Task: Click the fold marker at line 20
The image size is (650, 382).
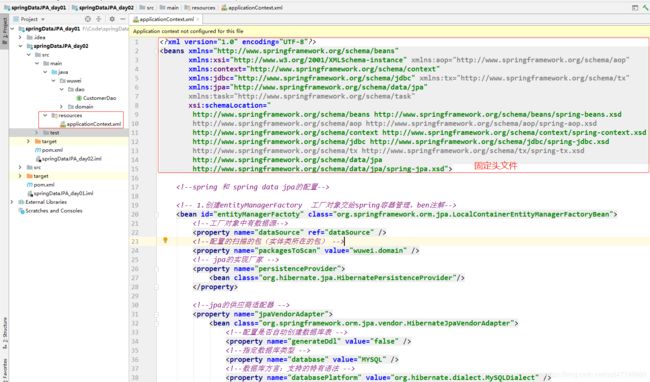Action: [x=157, y=214]
